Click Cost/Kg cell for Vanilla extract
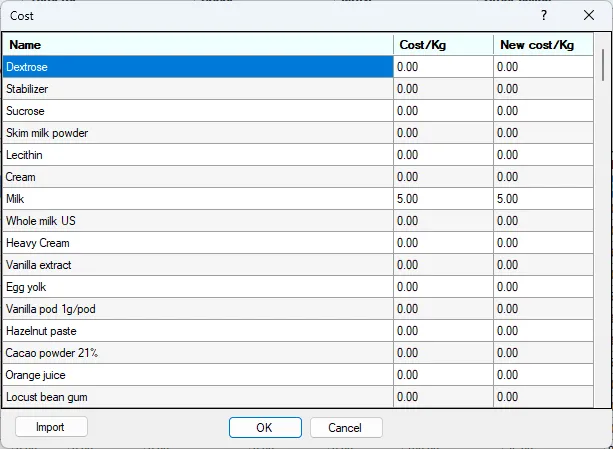Screen dimensions: 613x449 tap(443, 265)
